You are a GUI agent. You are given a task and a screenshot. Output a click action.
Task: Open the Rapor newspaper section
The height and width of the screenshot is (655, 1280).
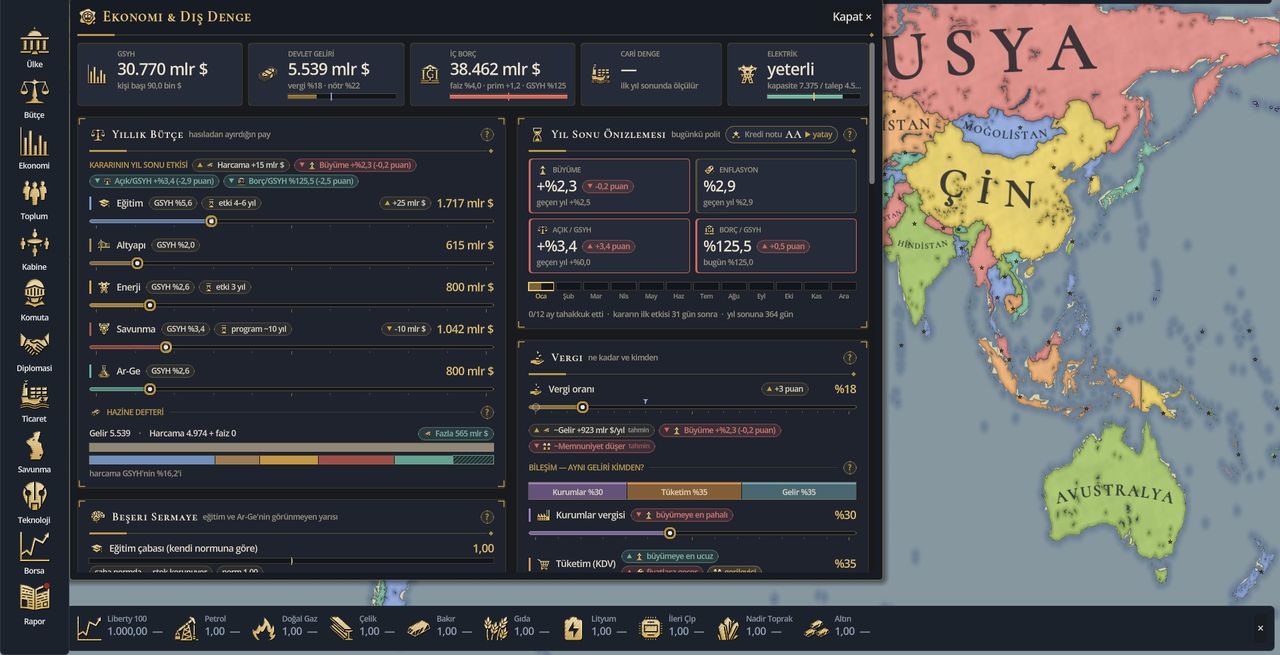pyautogui.click(x=34, y=604)
